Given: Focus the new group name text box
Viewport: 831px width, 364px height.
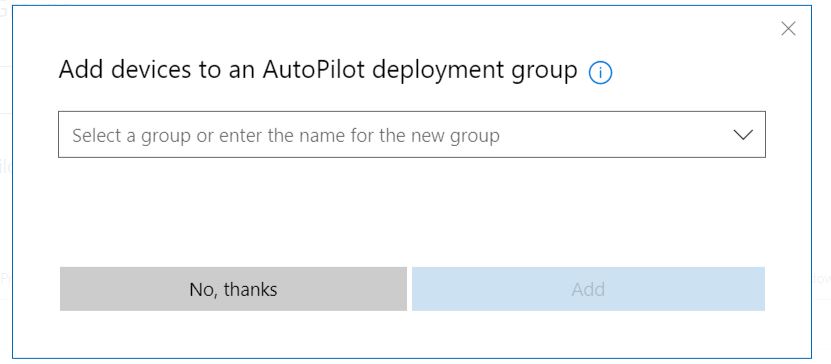Looking at the screenshot, I should [412, 135].
